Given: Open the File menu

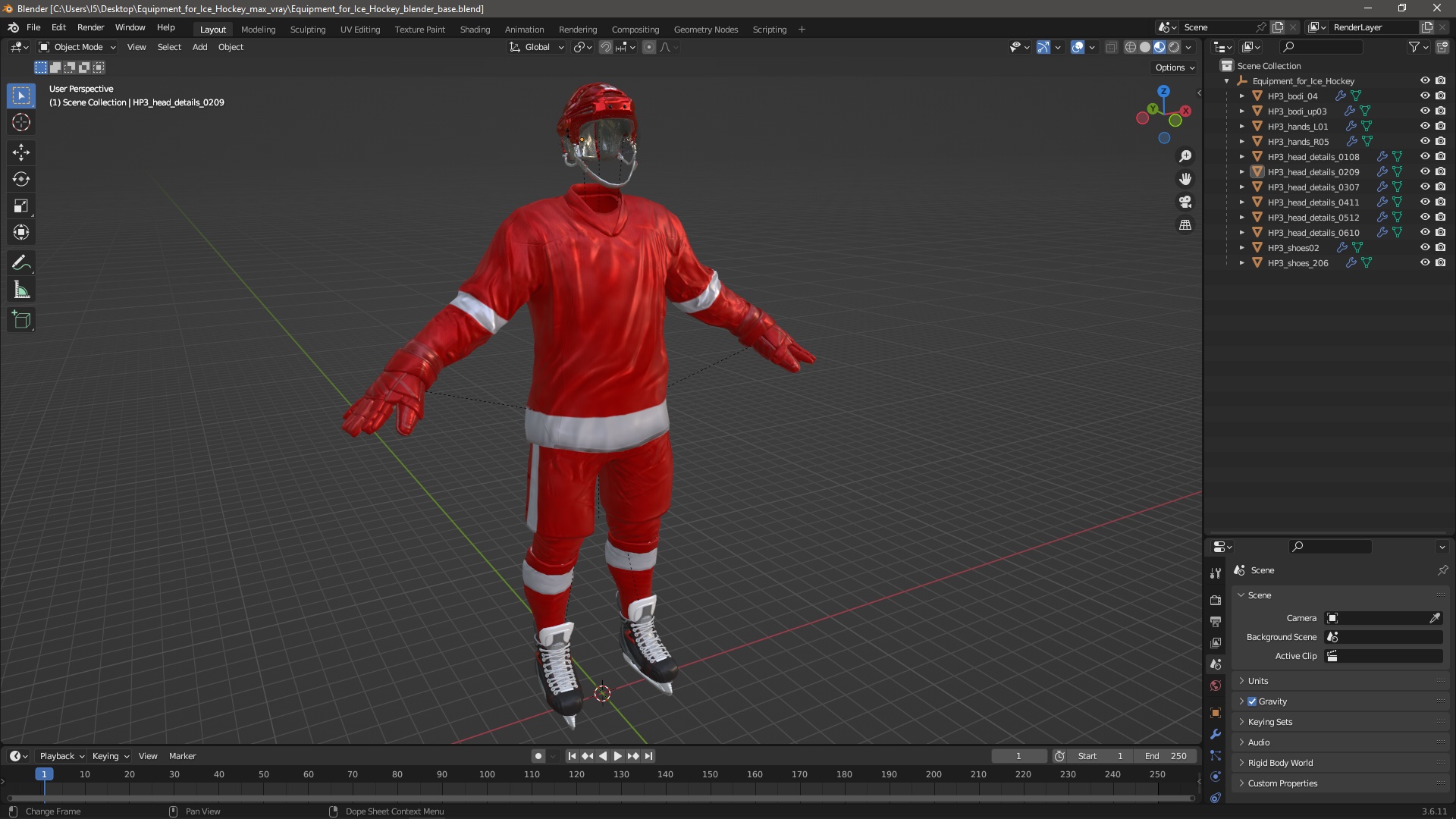Looking at the screenshot, I should click(x=33, y=27).
